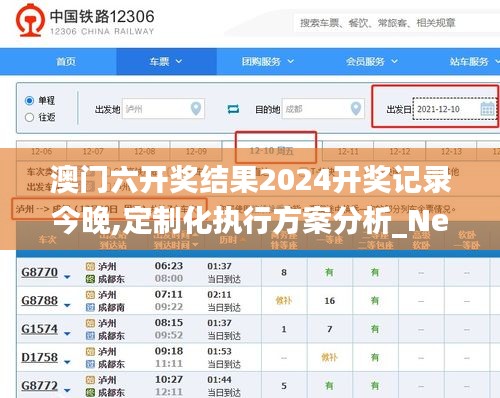
Task: Click the station icon beside D1758 泸州
Action: pyautogui.click(x=90, y=352)
